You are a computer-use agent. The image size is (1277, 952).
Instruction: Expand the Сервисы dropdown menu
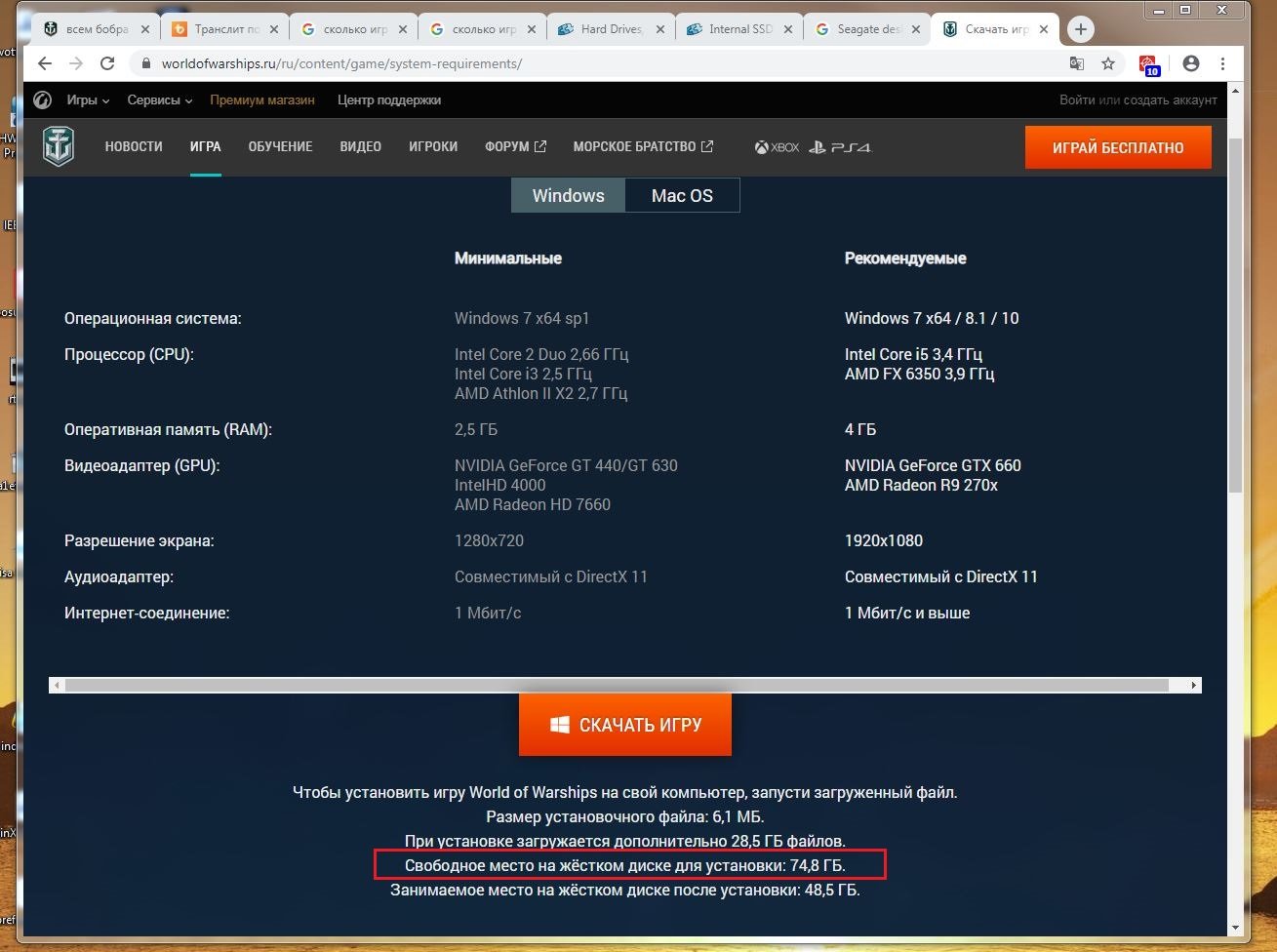coord(160,99)
